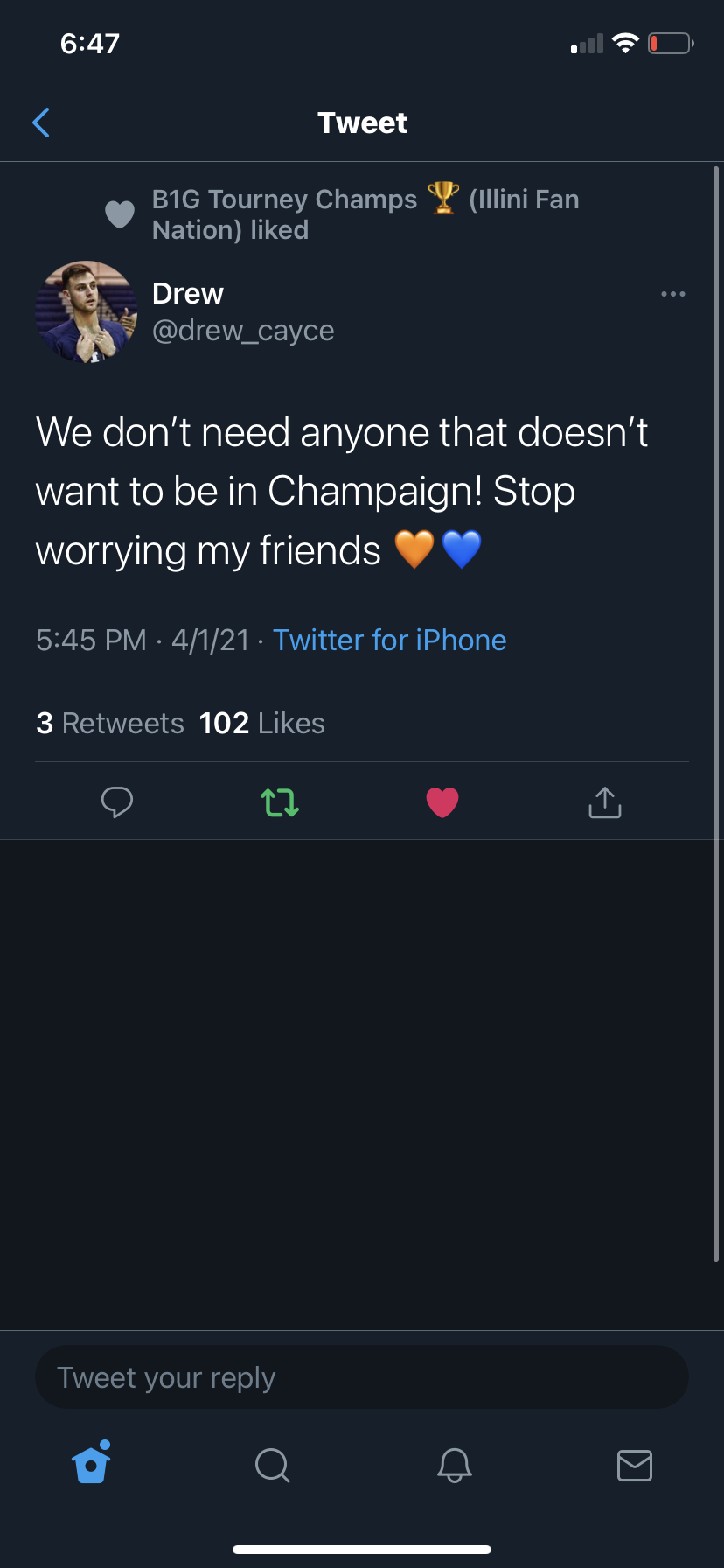View the 102 Likes list
This screenshot has height=1568, width=724.
pyautogui.click(x=261, y=723)
